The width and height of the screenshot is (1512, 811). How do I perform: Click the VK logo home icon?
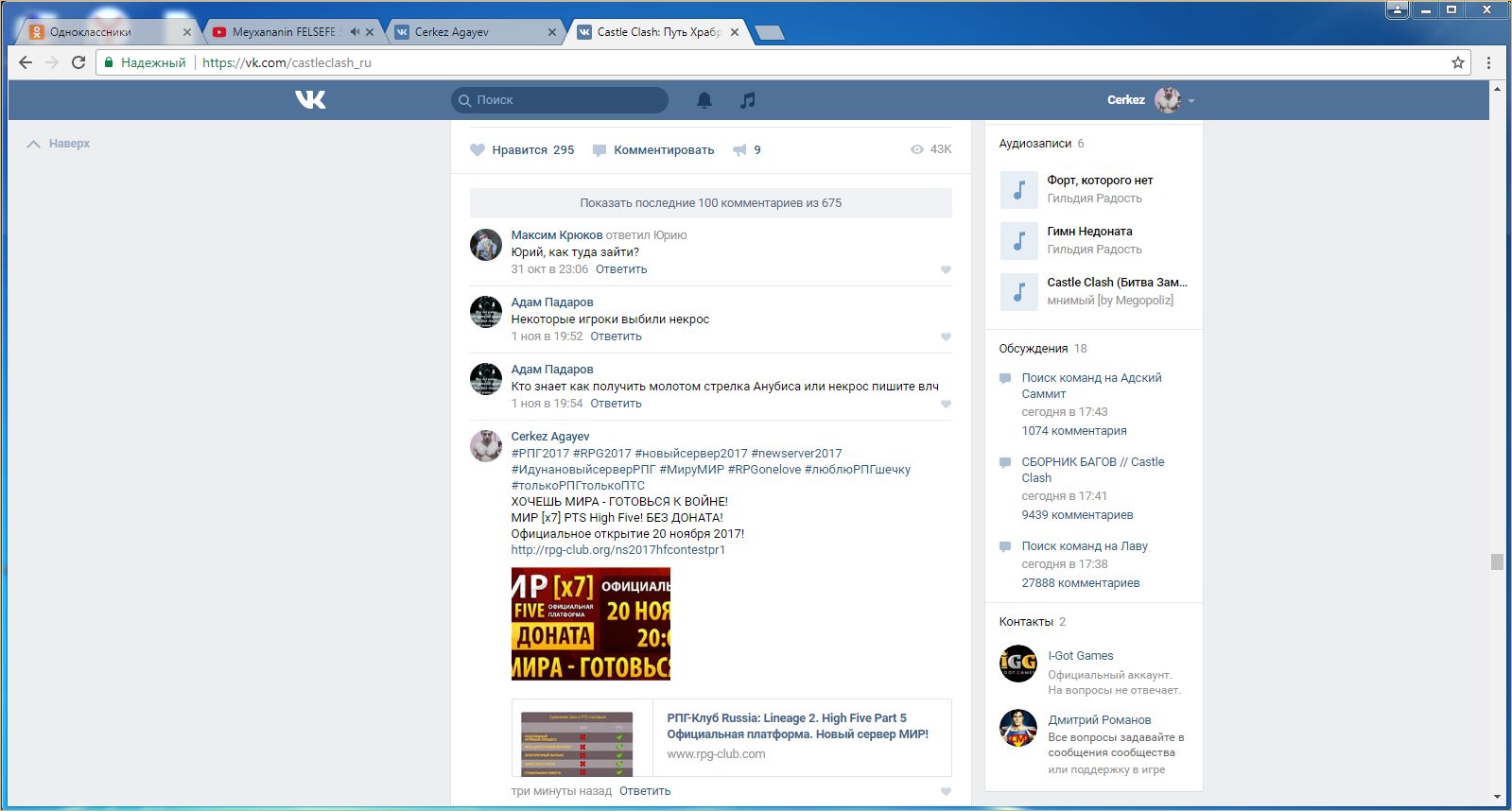(x=310, y=99)
